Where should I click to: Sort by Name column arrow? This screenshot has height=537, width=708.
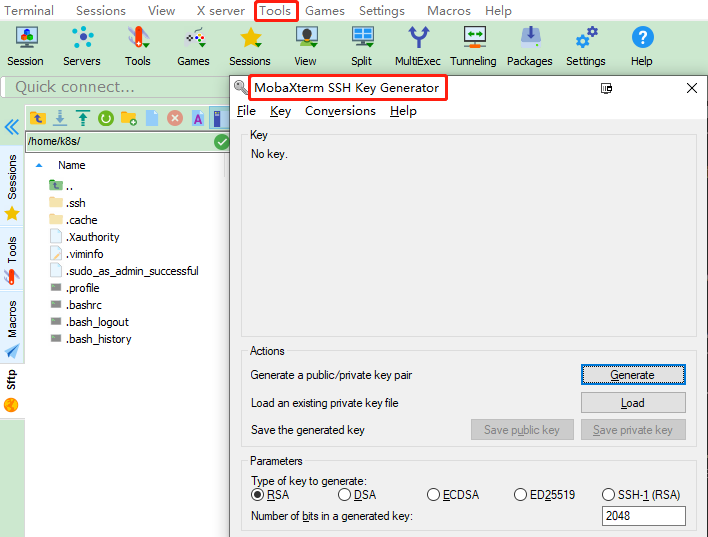[x=39, y=165]
